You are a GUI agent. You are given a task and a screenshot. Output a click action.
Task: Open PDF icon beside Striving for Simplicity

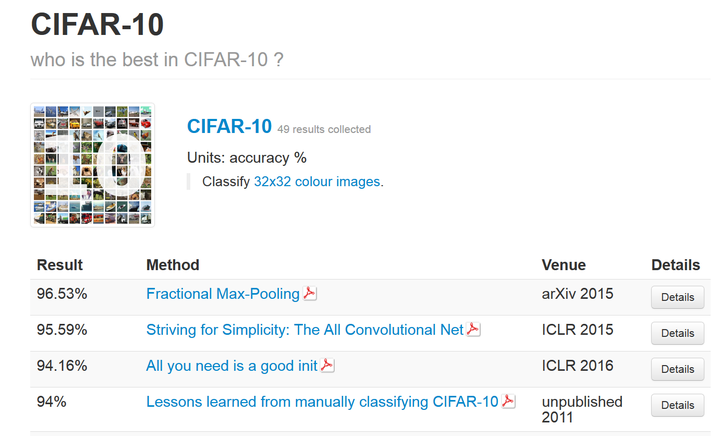[474, 329]
